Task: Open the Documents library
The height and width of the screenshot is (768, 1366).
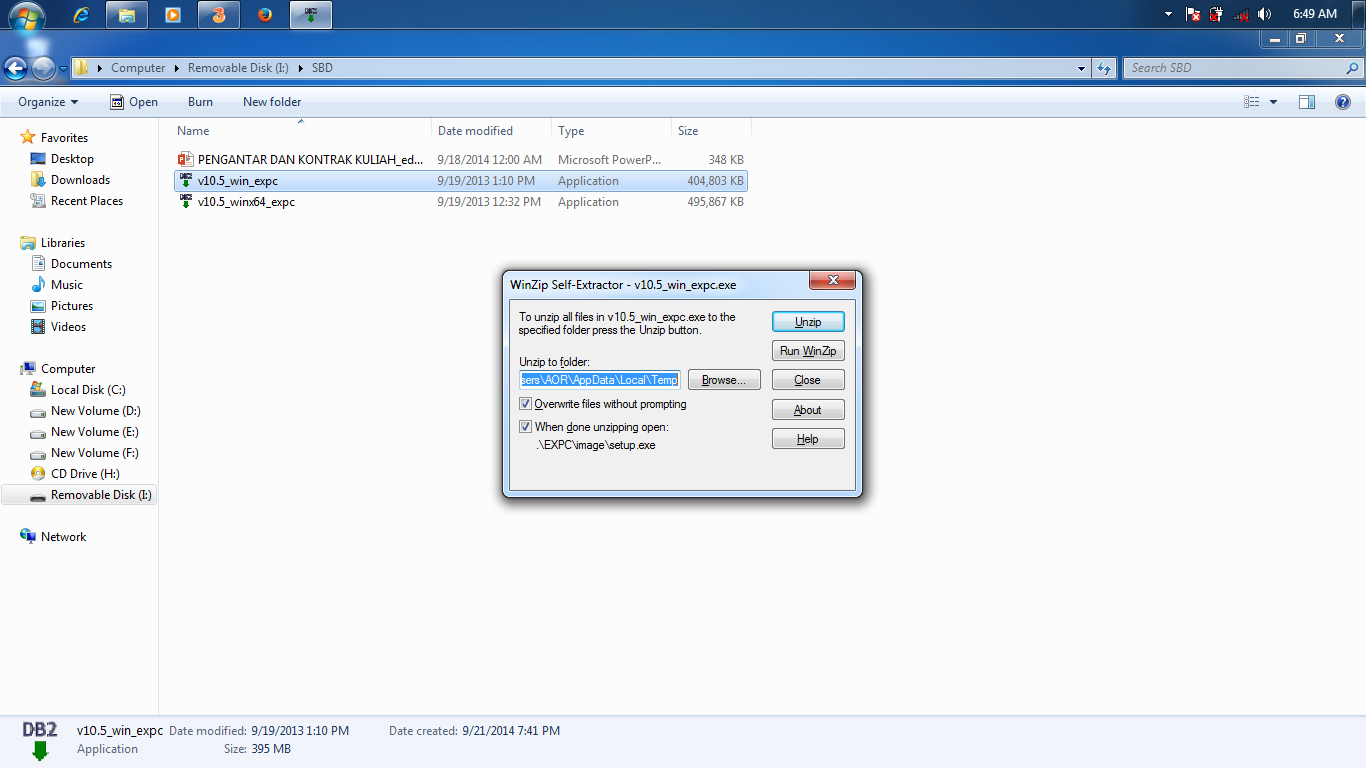Action: [x=81, y=264]
